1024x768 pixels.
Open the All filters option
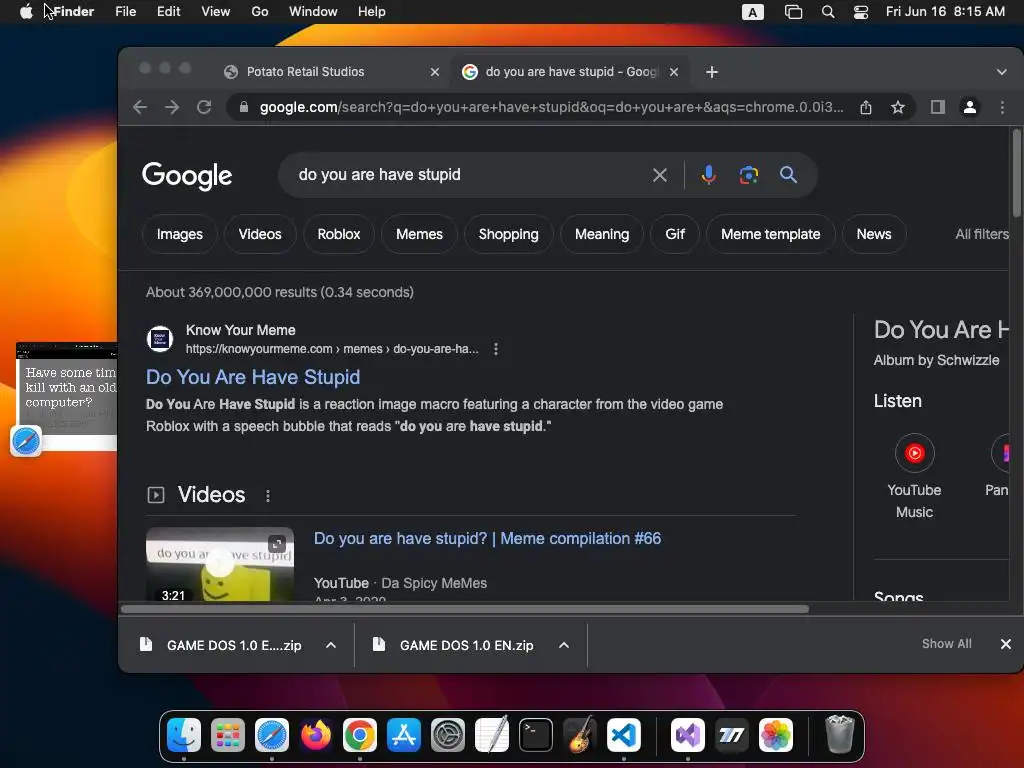tap(982, 234)
